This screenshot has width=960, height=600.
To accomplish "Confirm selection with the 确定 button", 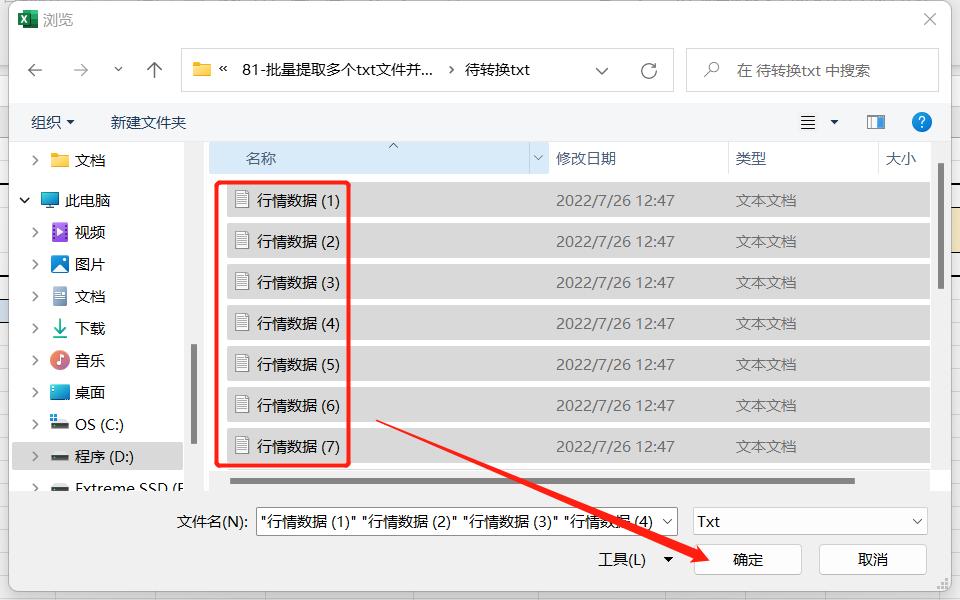I will click(x=747, y=560).
